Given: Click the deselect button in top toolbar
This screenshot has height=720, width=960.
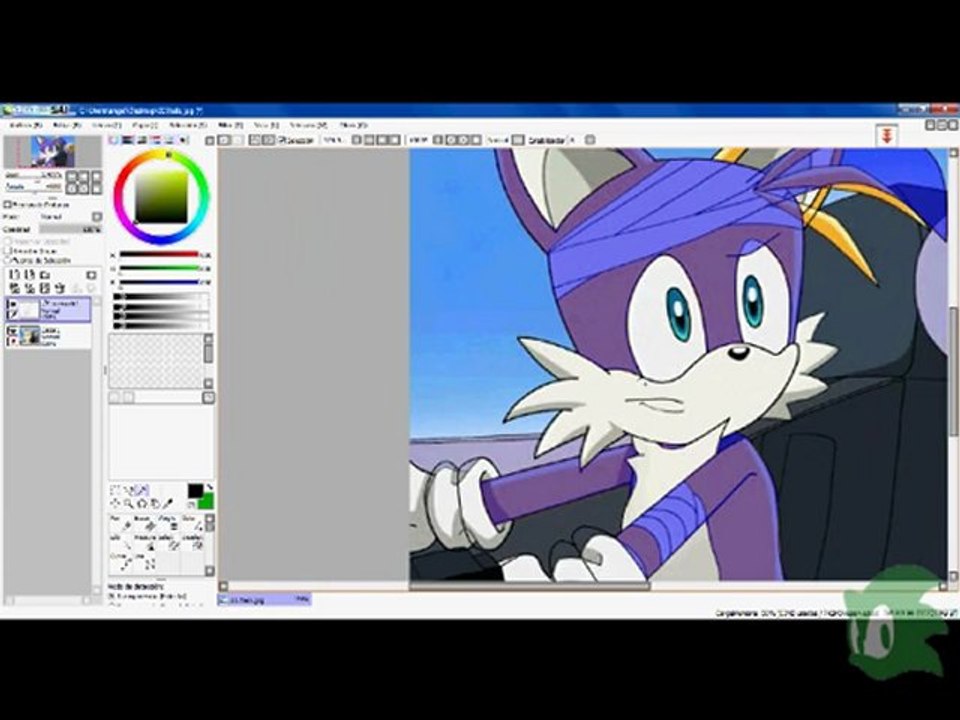Looking at the screenshot, I should (254, 140).
